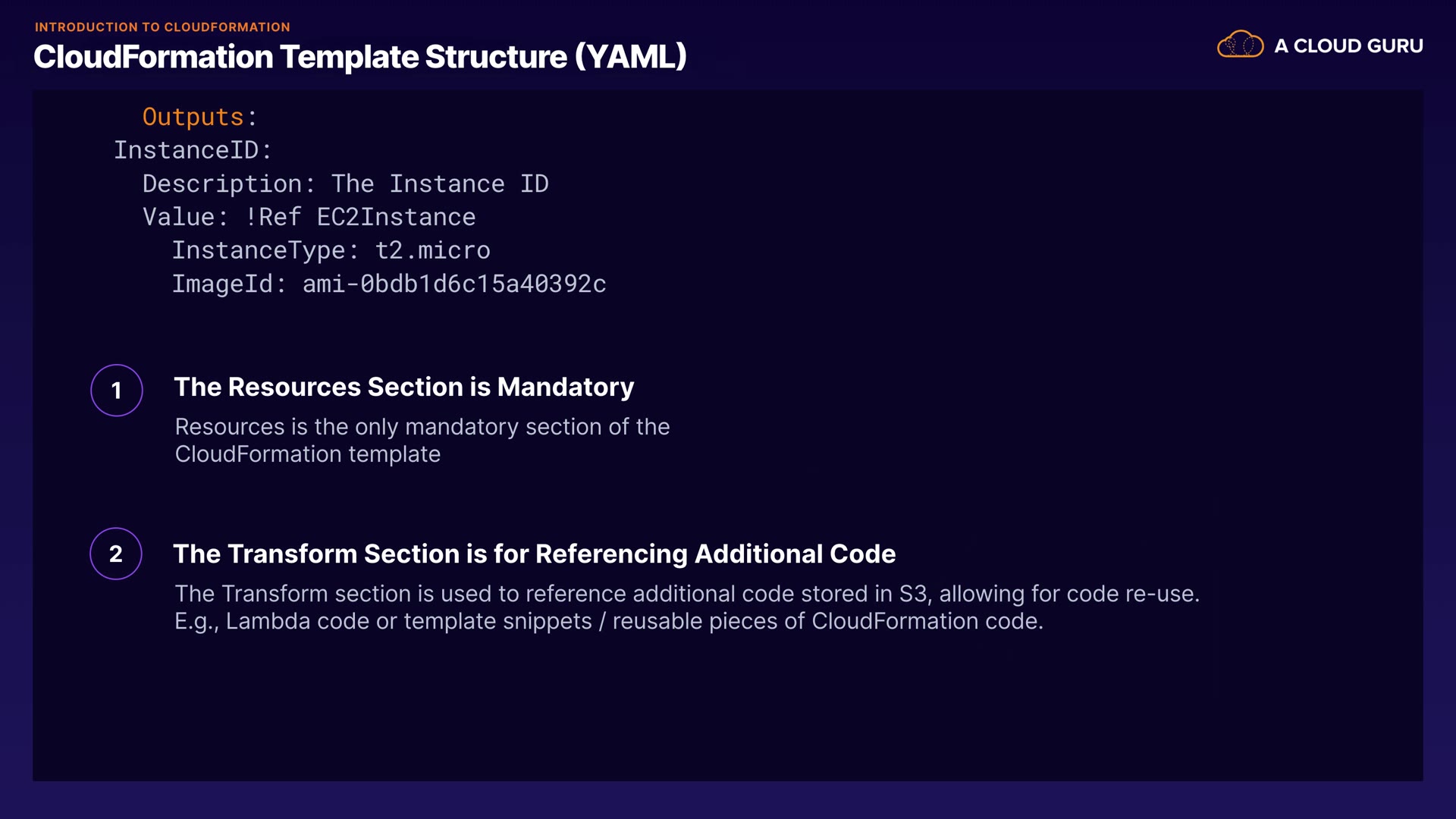1456x819 pixels.
Task: Click 'Resources is the only mandatory section' text
Action: tap(422, 427)
